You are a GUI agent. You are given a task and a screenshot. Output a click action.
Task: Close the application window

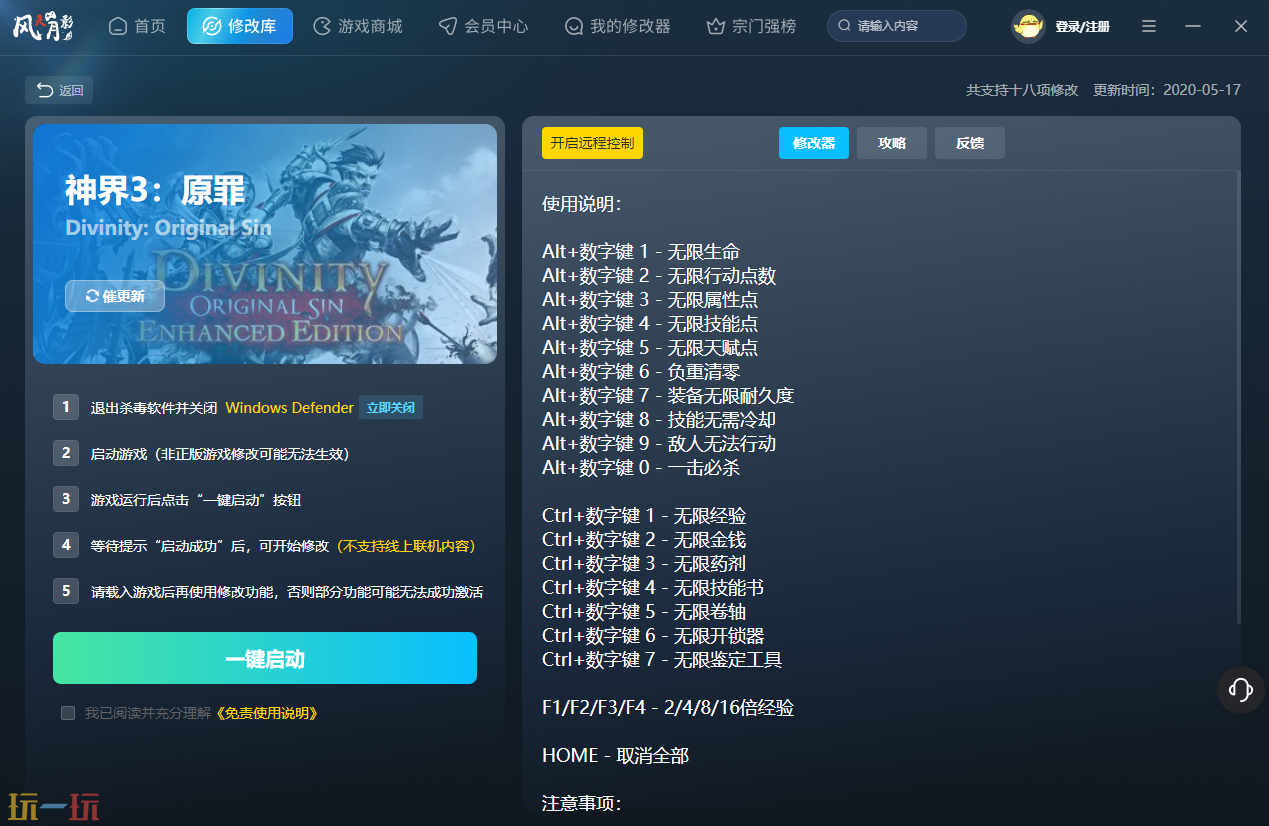tap(1241, 26)
